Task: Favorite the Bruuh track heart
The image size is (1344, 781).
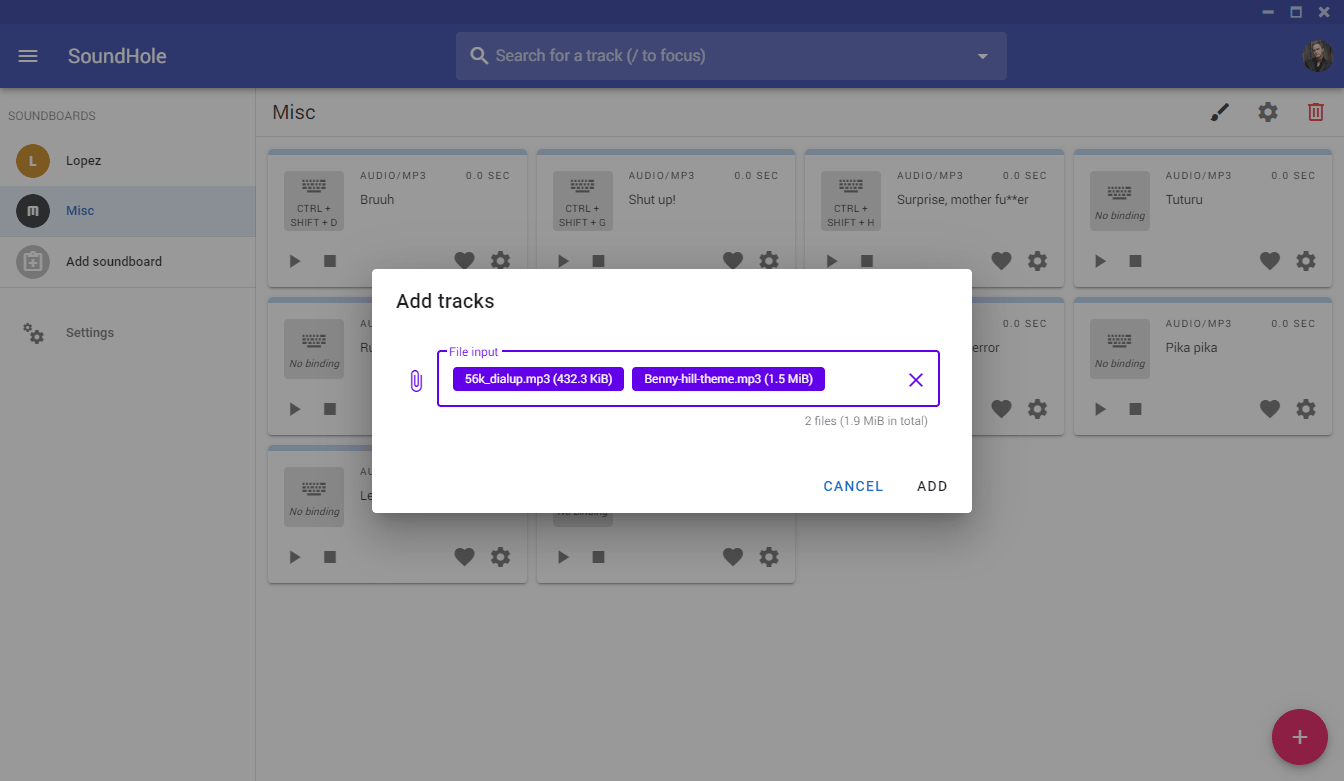Action: [464, 260]
